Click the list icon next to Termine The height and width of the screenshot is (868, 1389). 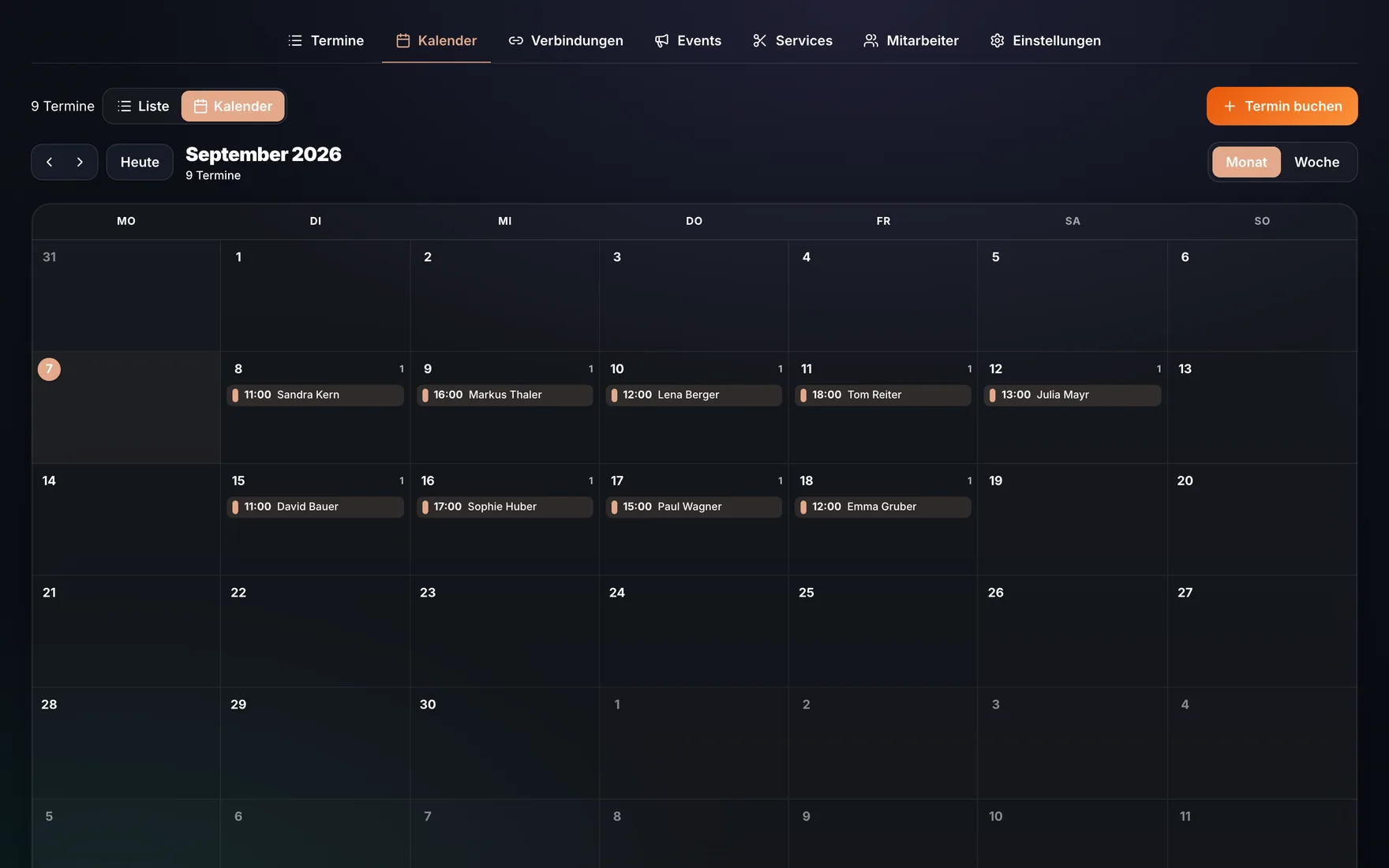point(295,40)
